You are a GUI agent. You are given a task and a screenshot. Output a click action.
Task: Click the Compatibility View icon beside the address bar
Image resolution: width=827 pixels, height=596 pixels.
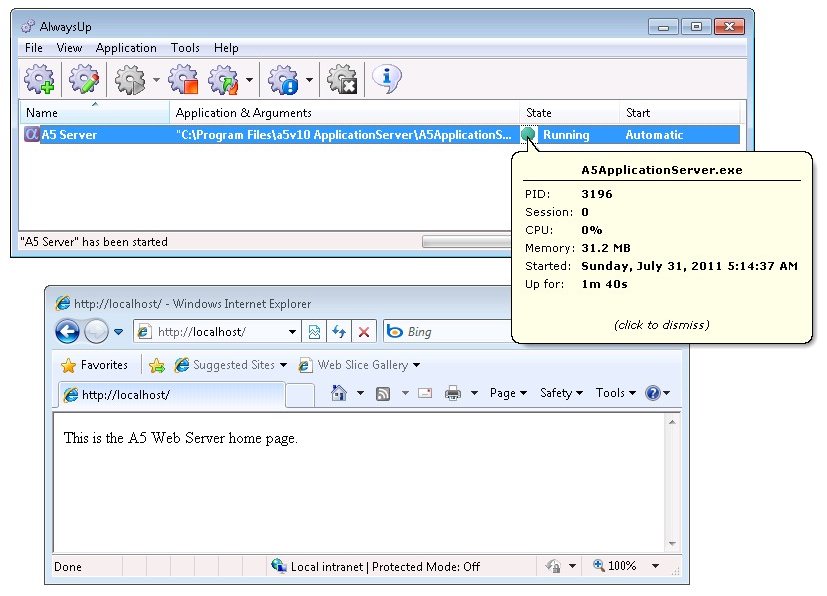tap(314, 332)
